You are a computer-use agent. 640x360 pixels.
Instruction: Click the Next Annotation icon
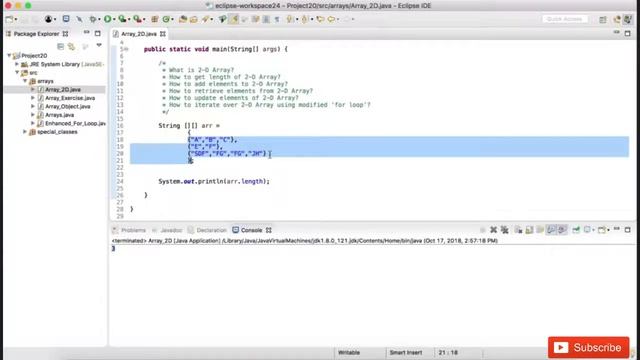coord(289,19)
